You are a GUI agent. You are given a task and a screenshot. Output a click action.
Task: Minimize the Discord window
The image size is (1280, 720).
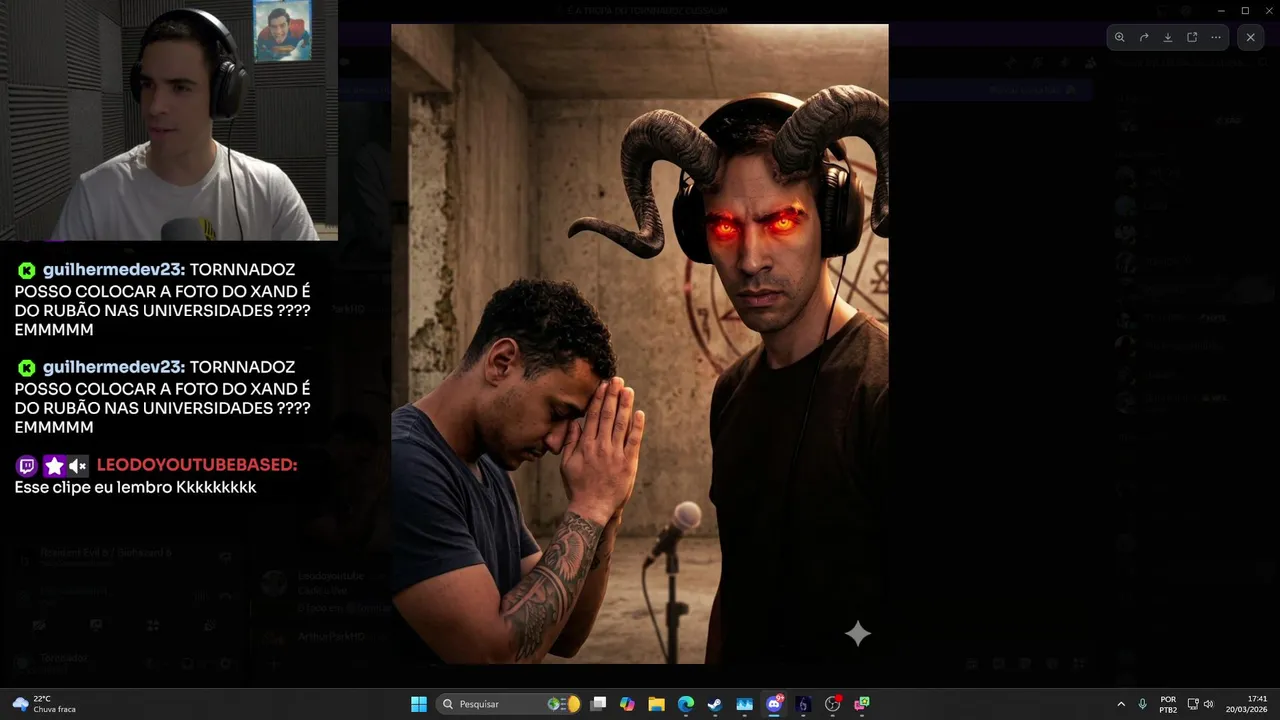coord(1221,10)
